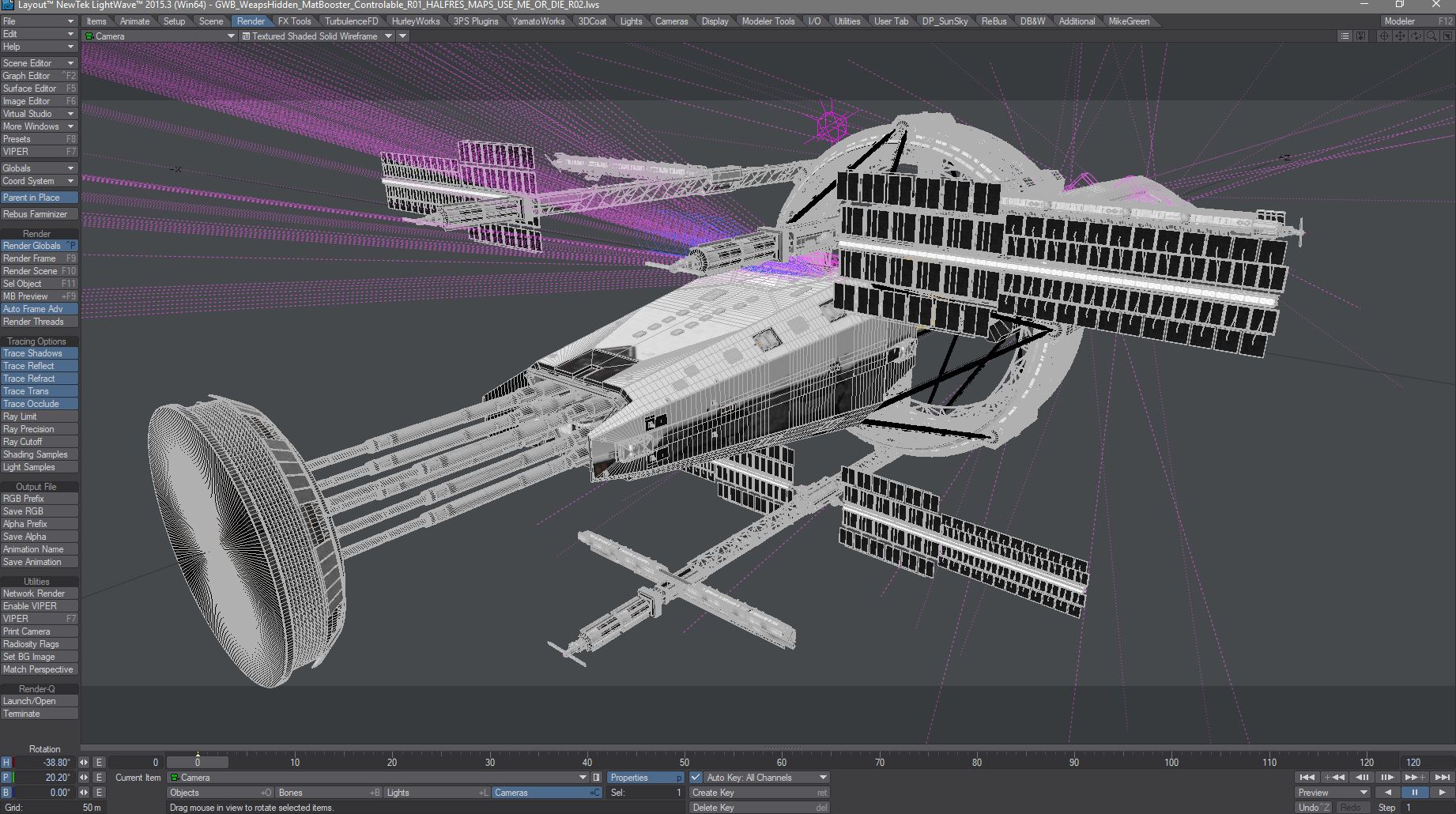Click the viewport zoom magnifier icon
Viewport: 1456px width, 814px height.
click(1431, 36)
